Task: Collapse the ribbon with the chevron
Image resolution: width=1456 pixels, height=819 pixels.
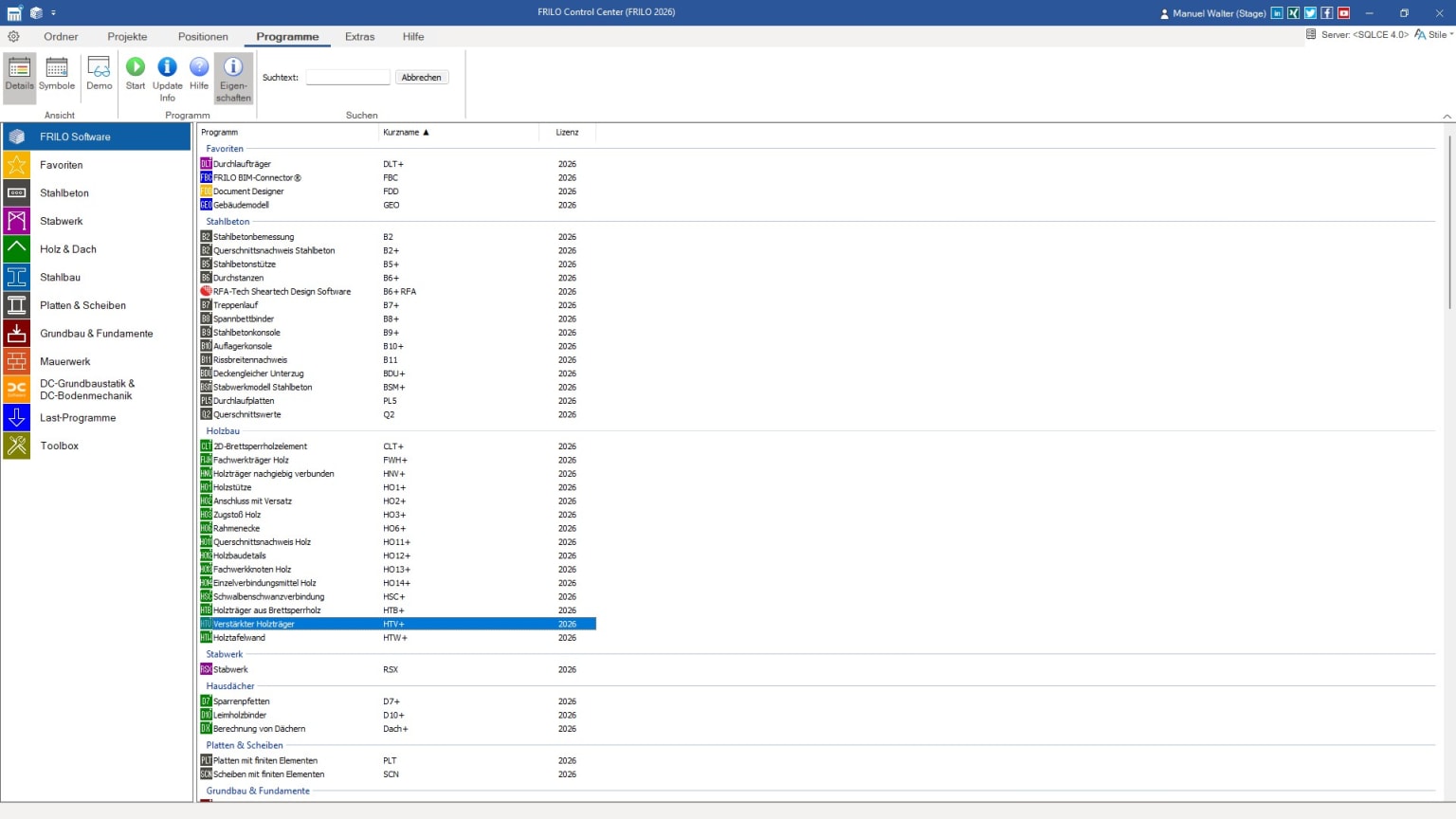Action: [x=1447, y=116]
